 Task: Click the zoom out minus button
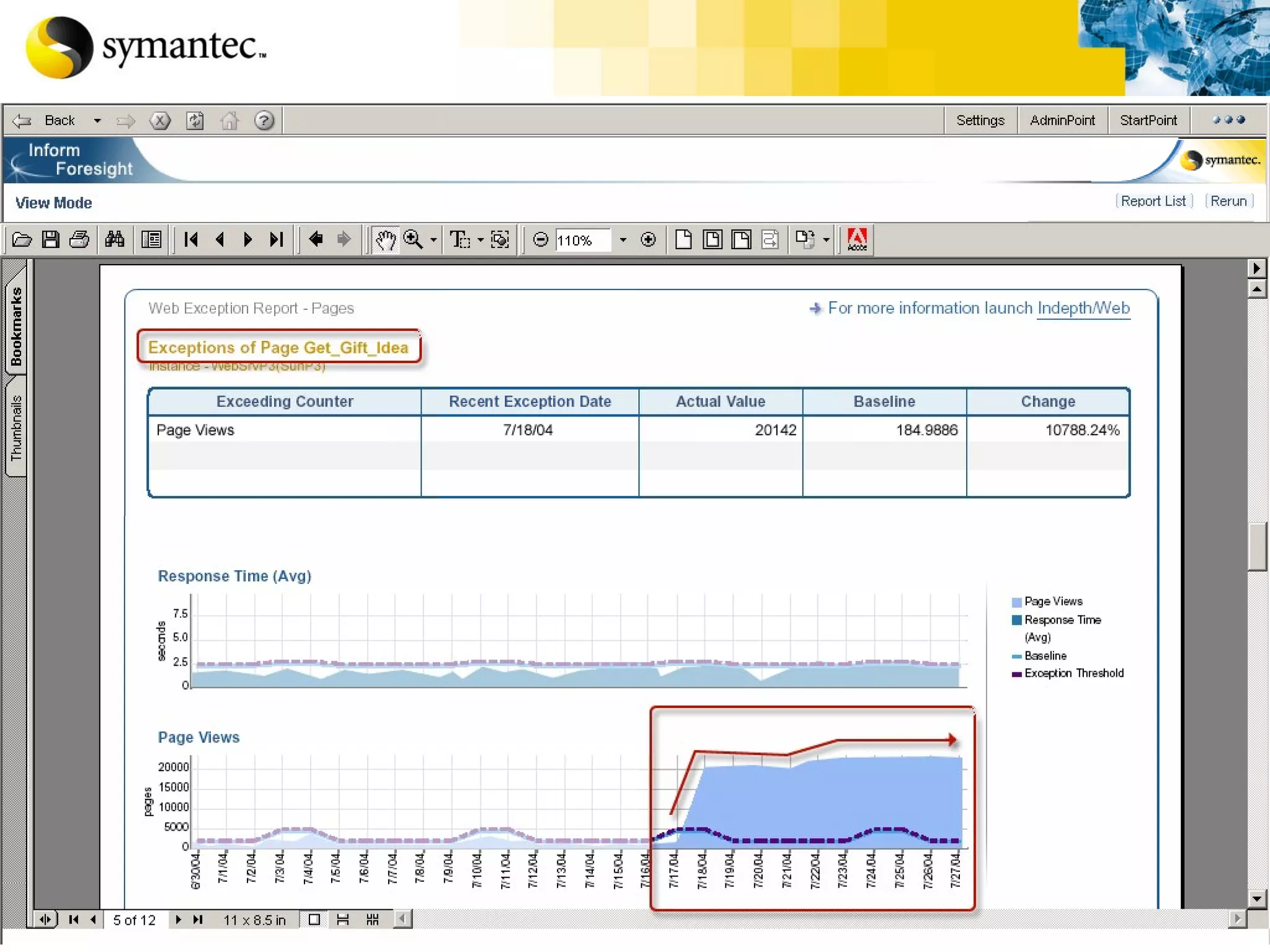pos(541,239)
